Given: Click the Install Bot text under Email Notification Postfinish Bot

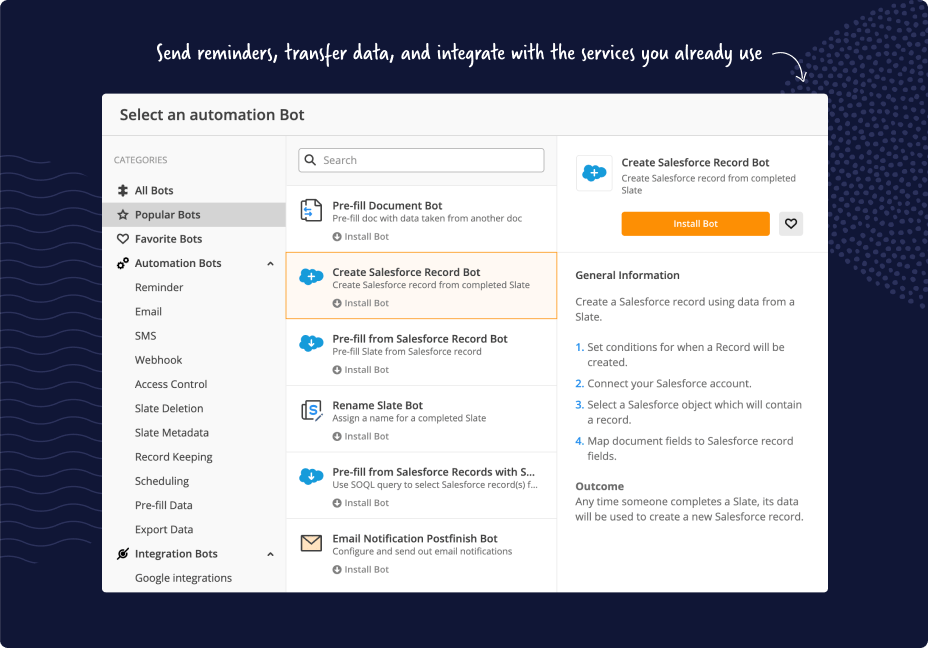Looking at the screenshot, I should 366,570.
